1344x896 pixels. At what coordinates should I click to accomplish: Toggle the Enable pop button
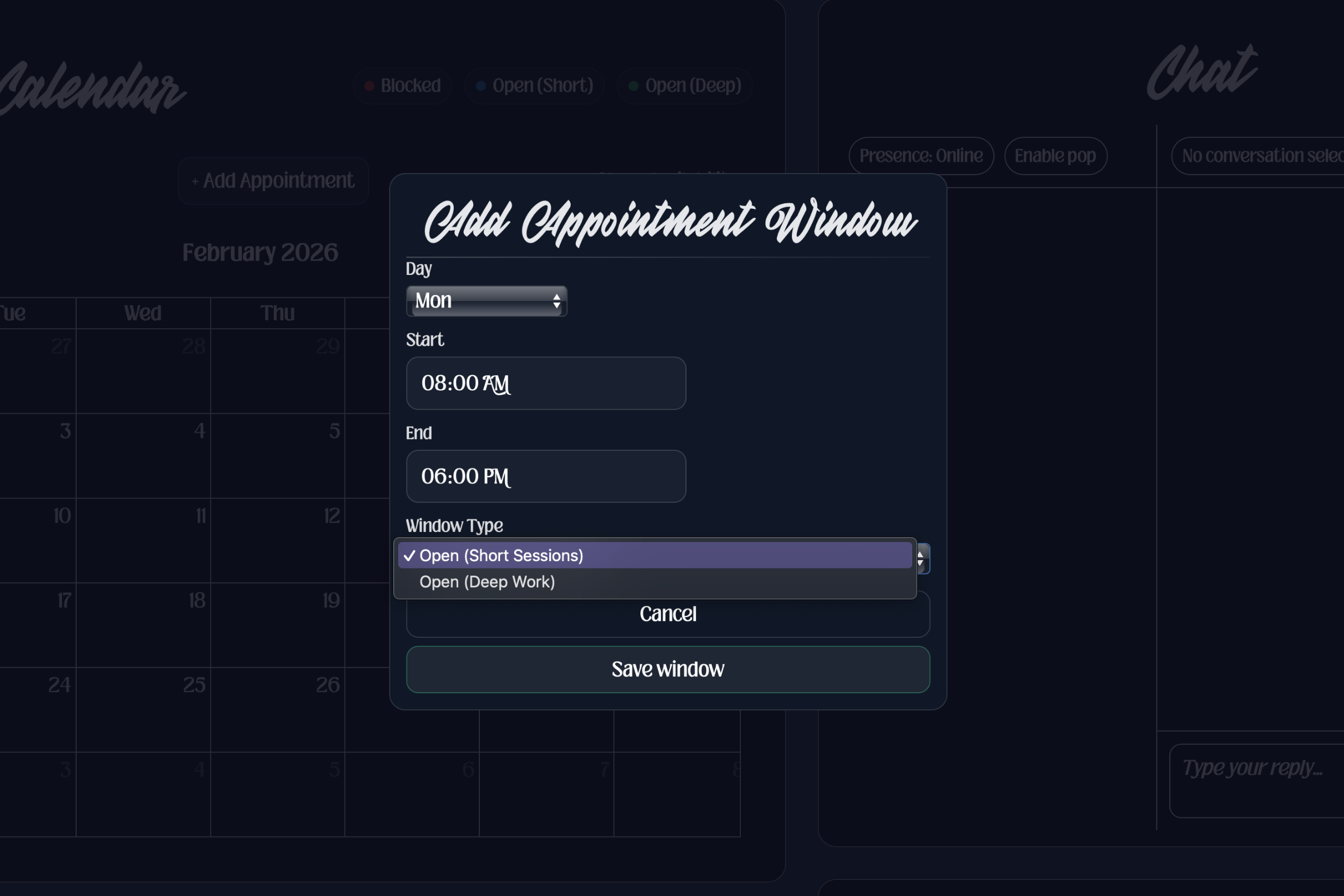1055,156
